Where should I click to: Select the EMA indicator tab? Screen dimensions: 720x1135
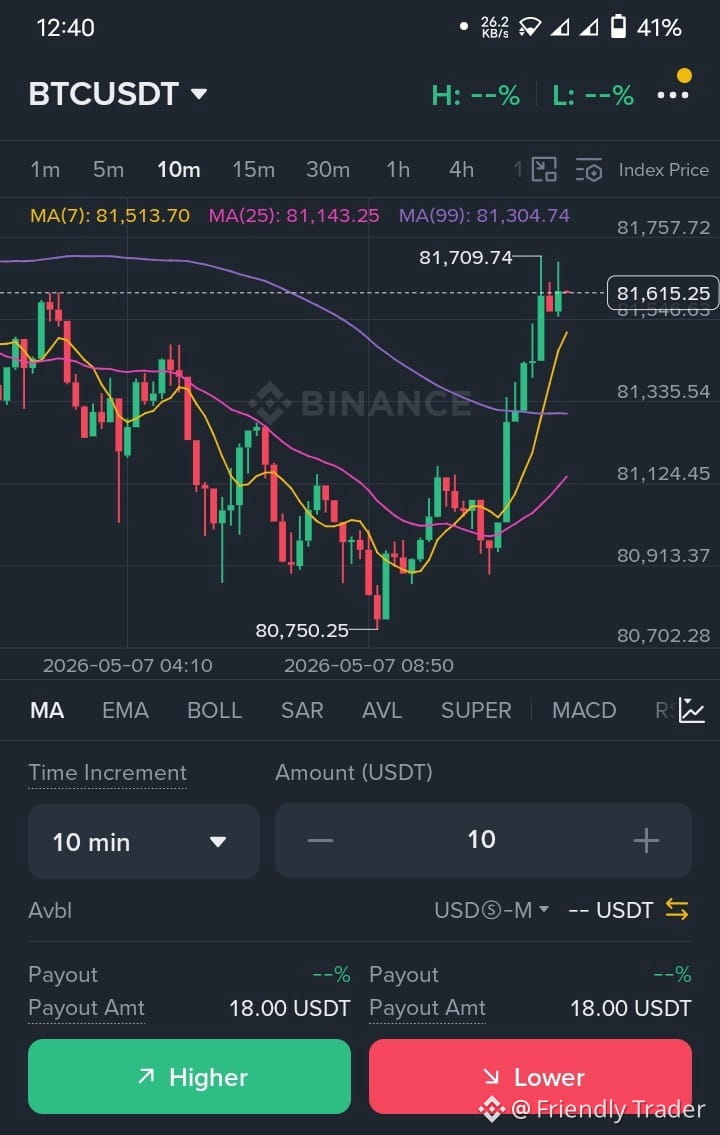coord(125,710)
